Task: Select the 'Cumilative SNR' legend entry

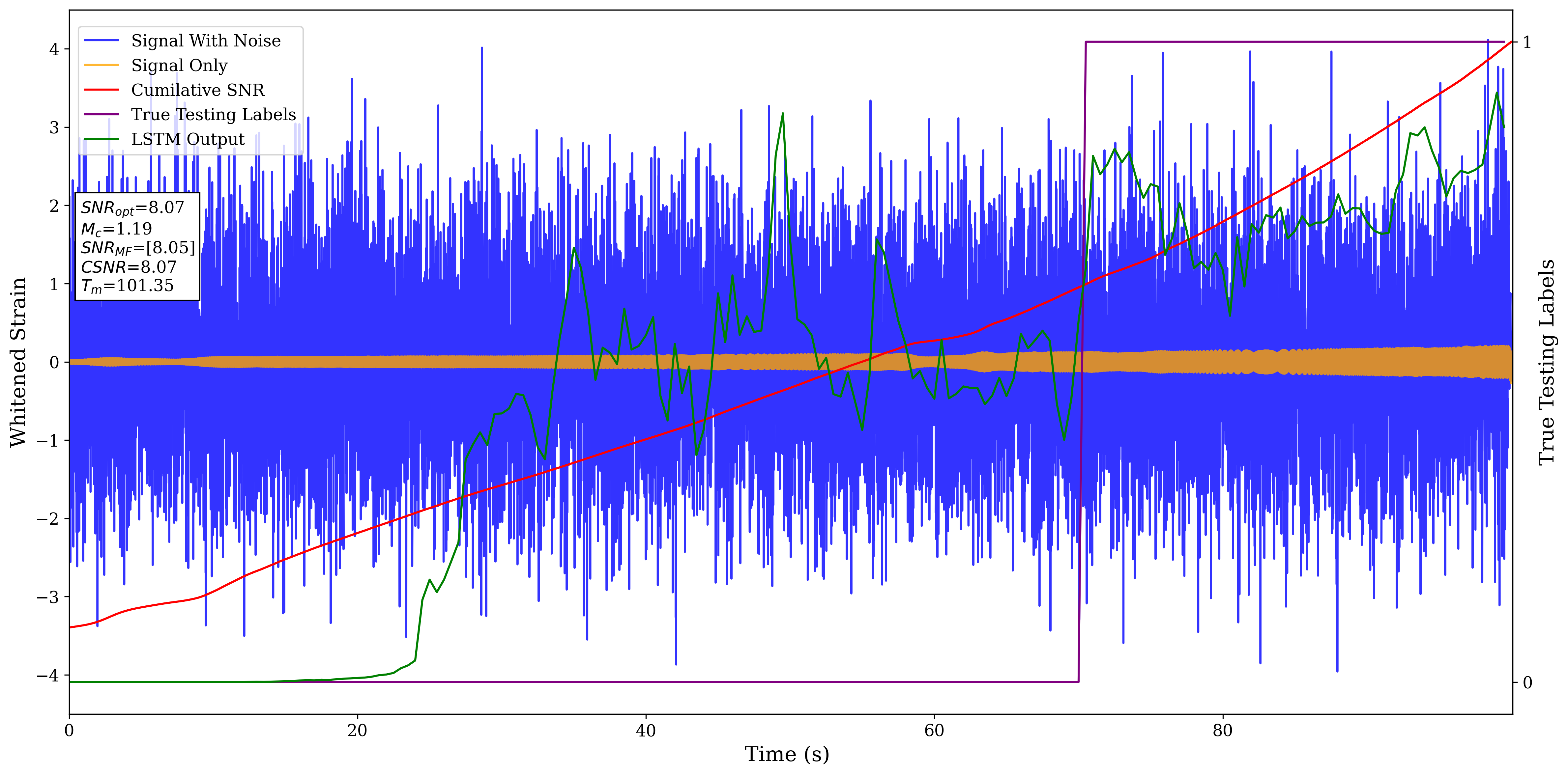Action: pyautogui.click(x=198, y=90)
